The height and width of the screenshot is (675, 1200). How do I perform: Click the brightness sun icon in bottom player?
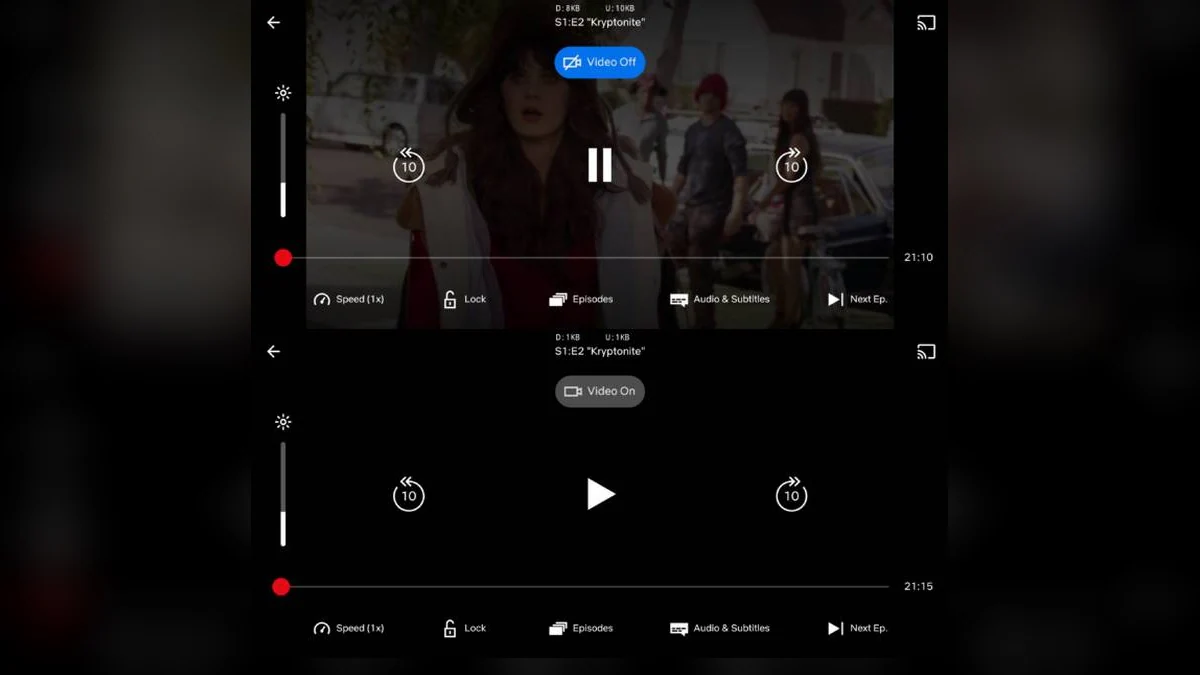coord(283,422)
